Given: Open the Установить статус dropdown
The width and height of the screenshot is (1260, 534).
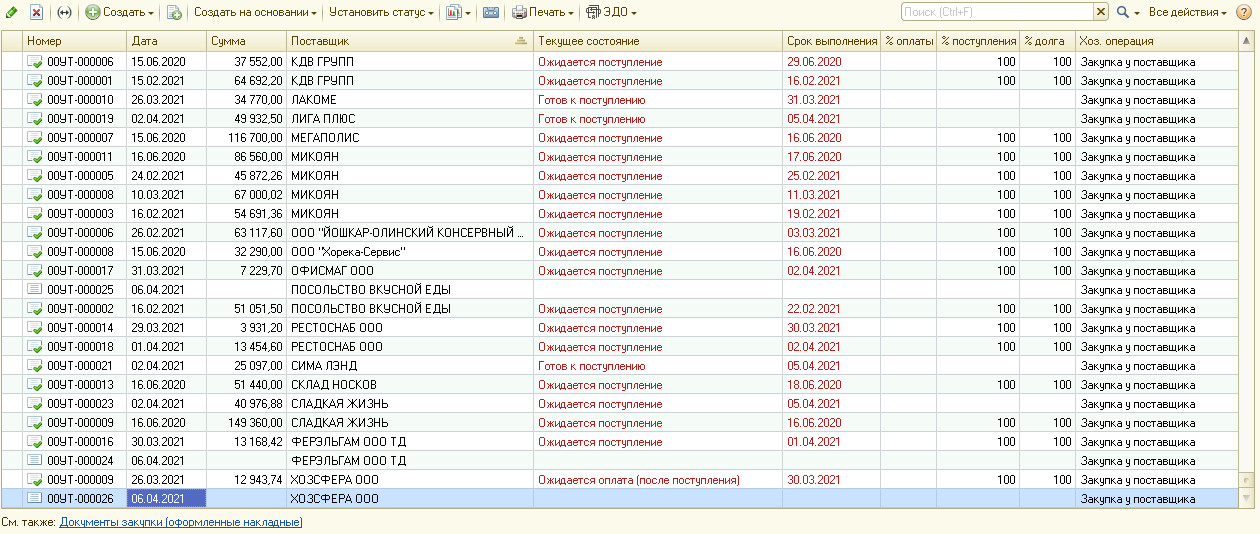Looking at the screenshot, I should point(381,12).
